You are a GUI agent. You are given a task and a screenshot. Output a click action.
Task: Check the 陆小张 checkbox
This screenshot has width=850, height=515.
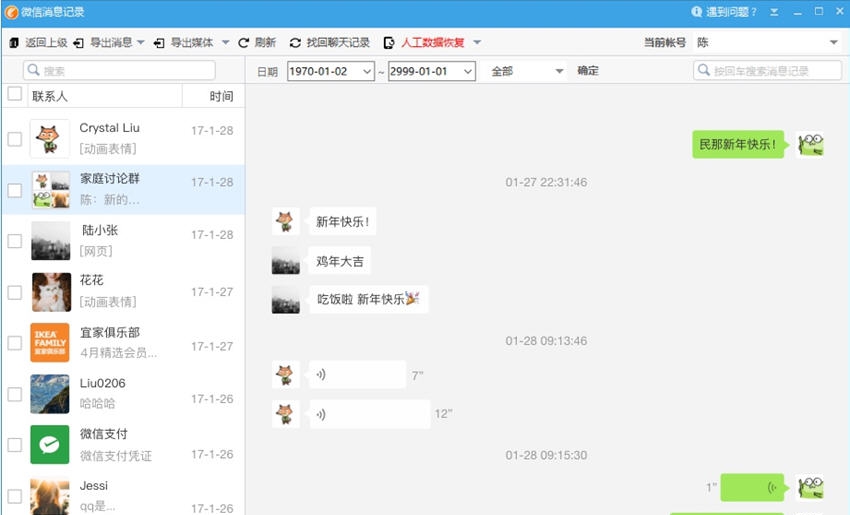click(15, 241)
